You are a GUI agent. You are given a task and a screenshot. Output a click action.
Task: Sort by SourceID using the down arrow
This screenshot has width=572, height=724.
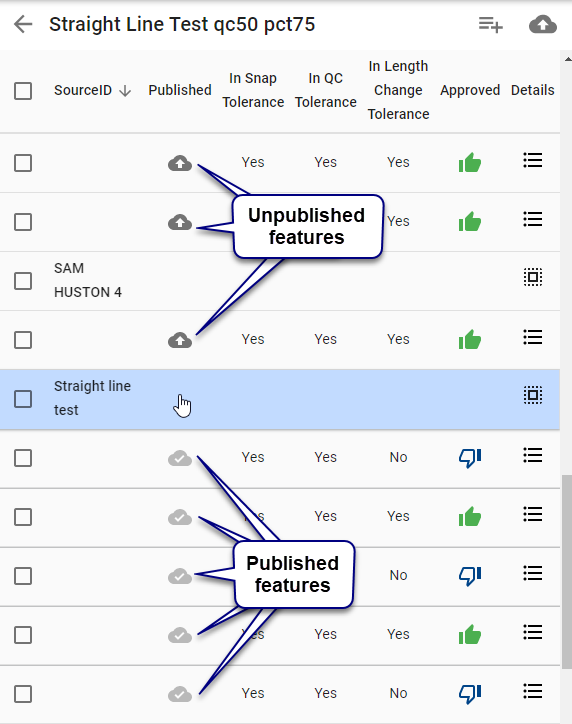point(125,91)
